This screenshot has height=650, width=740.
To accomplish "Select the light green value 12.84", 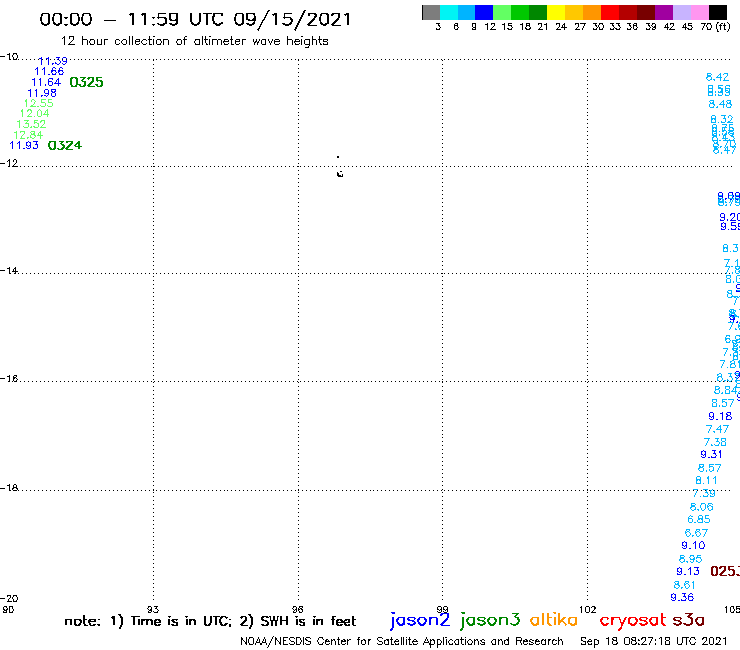I will coord(28,135).
